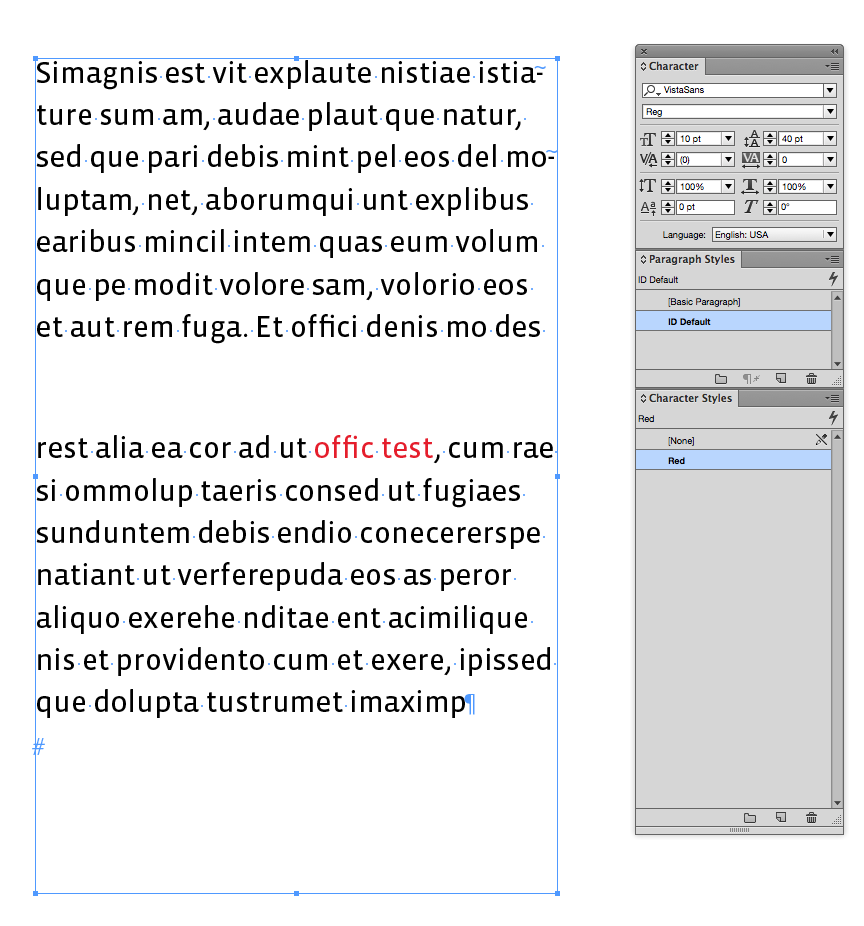Create new style group in Character Styles
The width and height of the screenshot is (864, 926).
click(x=750, y=818)
